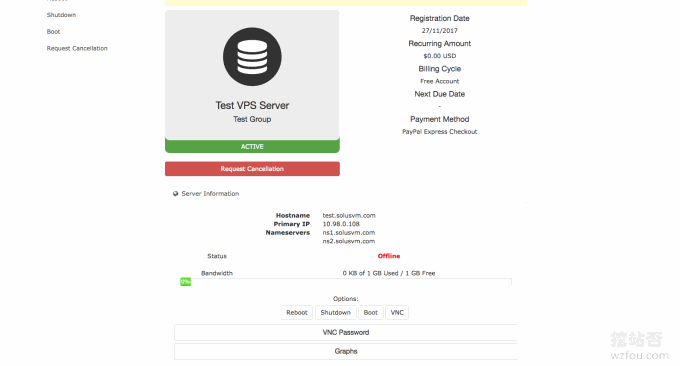The width and height of the screenshot is (680, 366).
Task: Click the Hostname label
Action: click(x=293, y=216)
